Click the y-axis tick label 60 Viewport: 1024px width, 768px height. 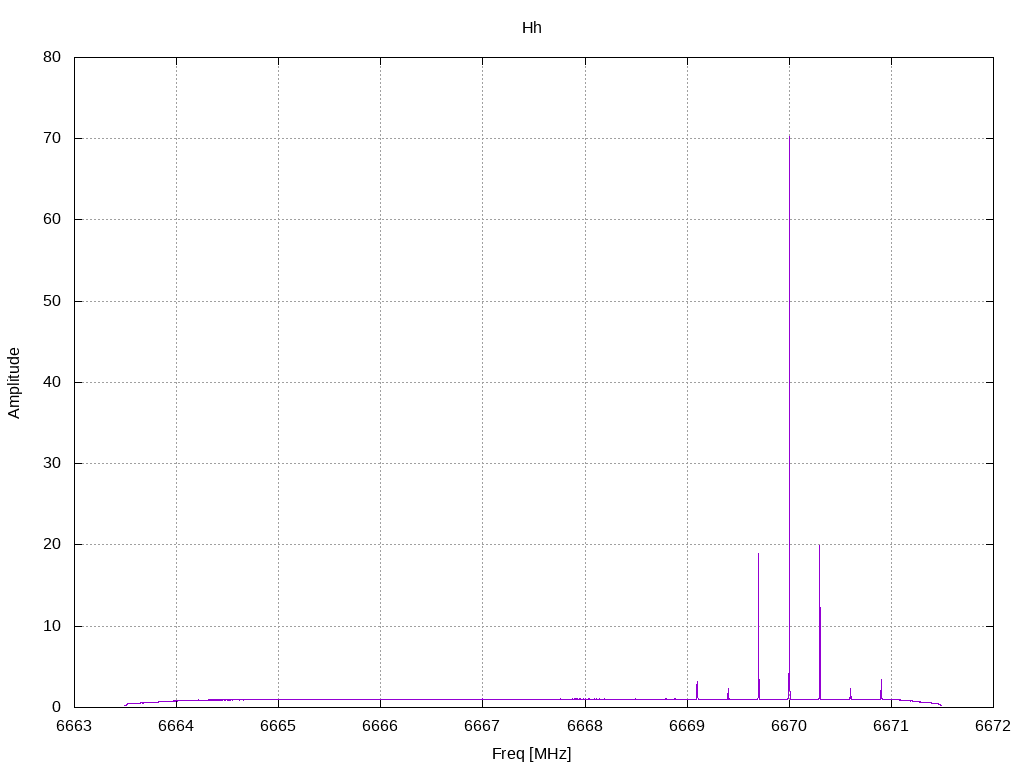click(52, 219)
